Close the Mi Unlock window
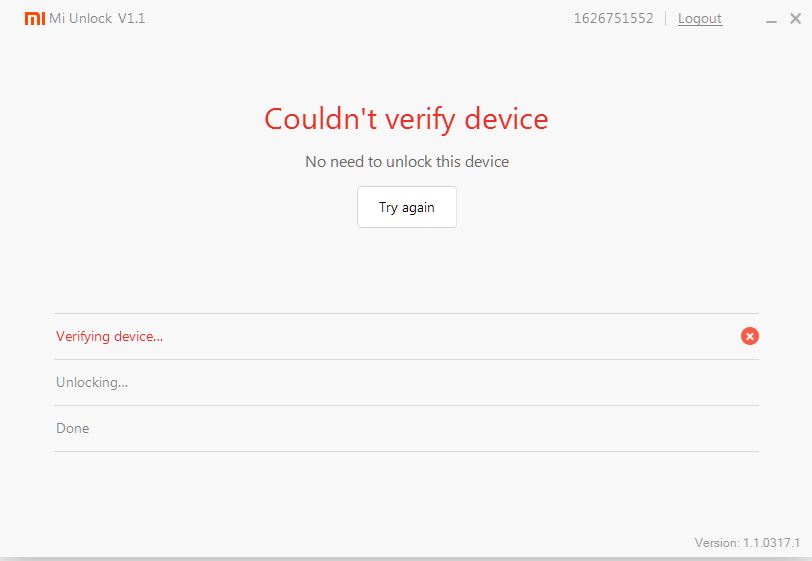 pos(797,19)
